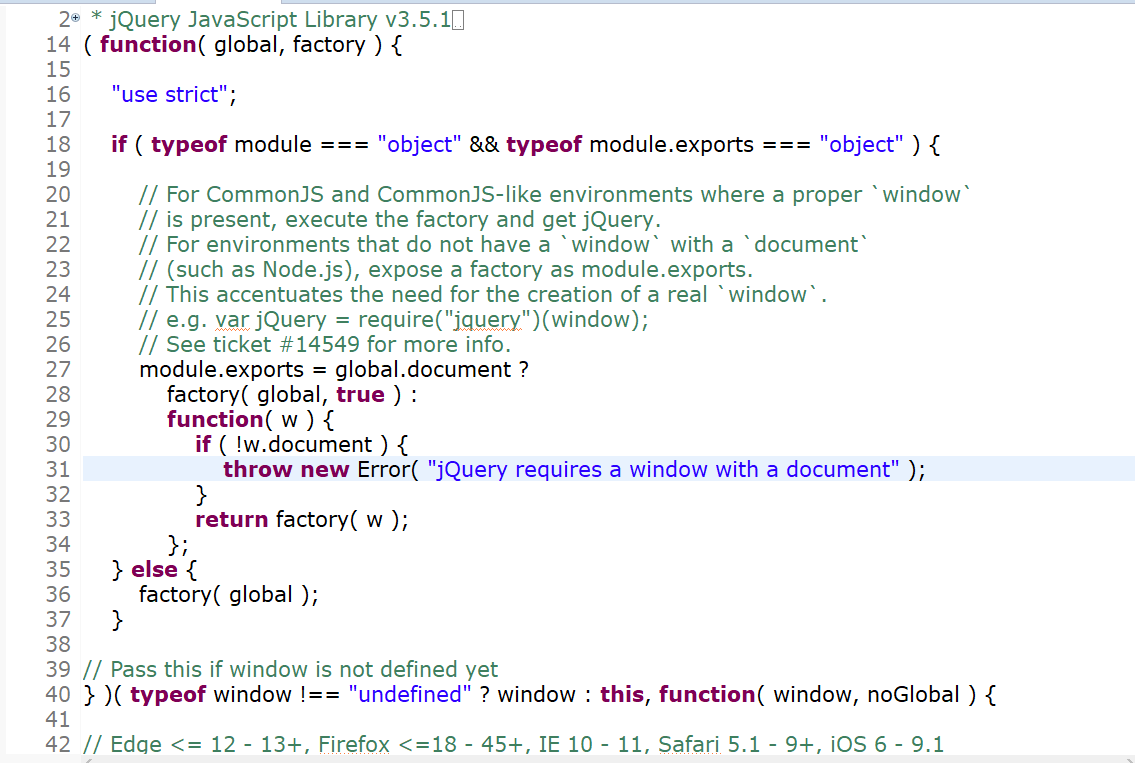Click 'module.exports ===' on line 18
The width and height of the screenshot is (1135, 763).
coord(699,145)
